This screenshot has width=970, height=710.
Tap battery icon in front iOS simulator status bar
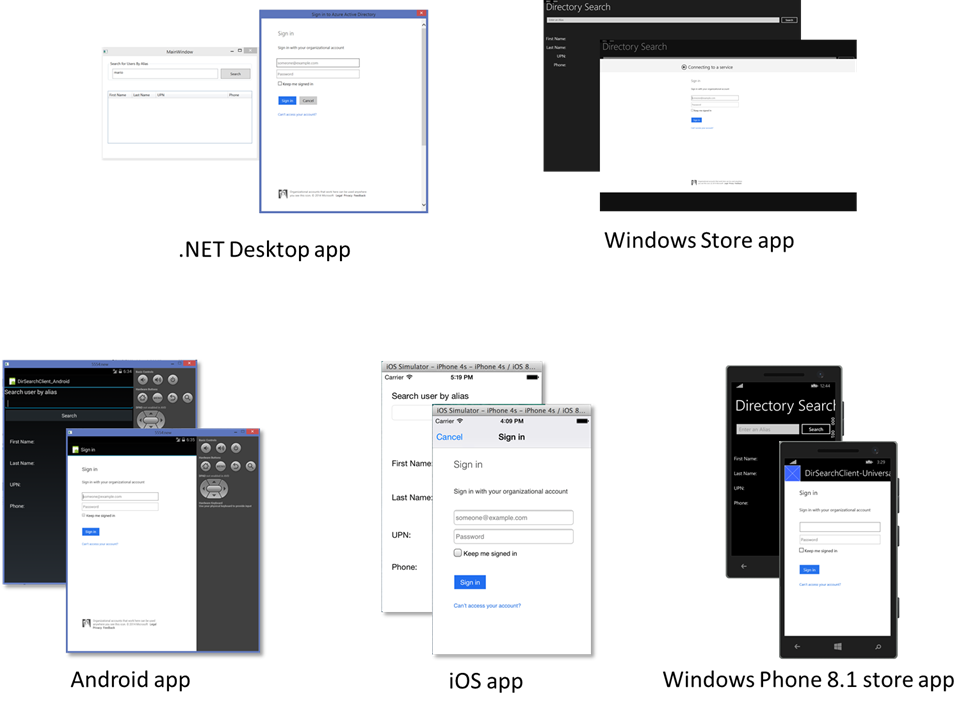[x=582, y=421]
